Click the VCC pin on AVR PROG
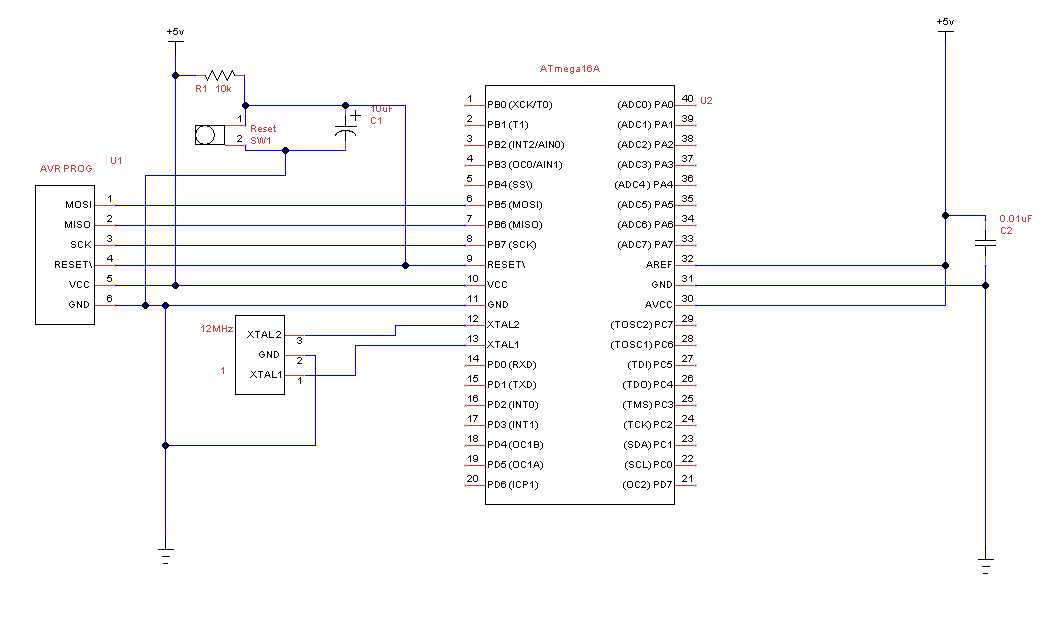The width and height of the screenshot is (1060, 630). click(79, 285)
